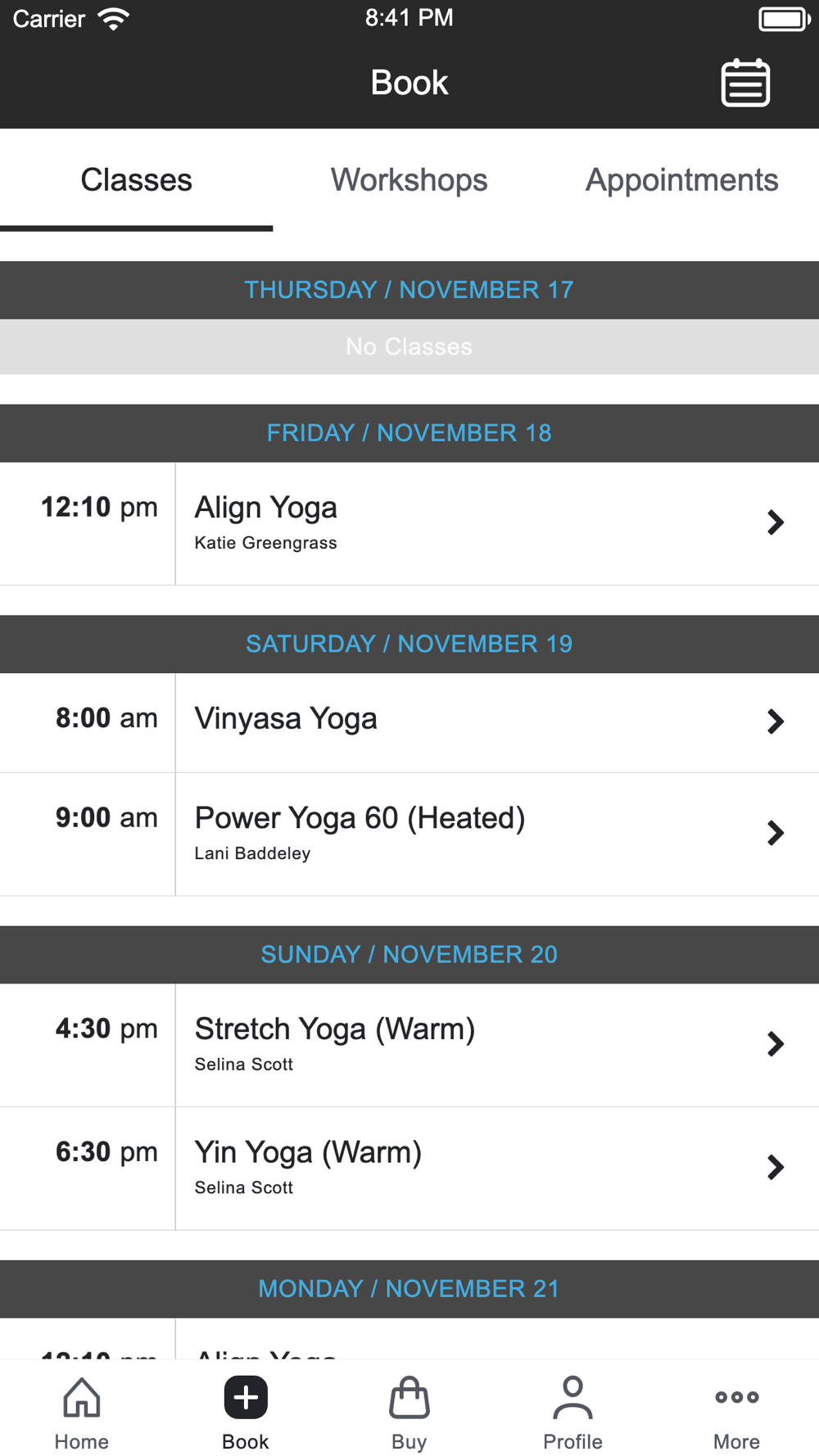Tap chevron for Power Yoga 60 (Heated)
The width and height of the screenshot is (819, 1456).
coord(775,833)
